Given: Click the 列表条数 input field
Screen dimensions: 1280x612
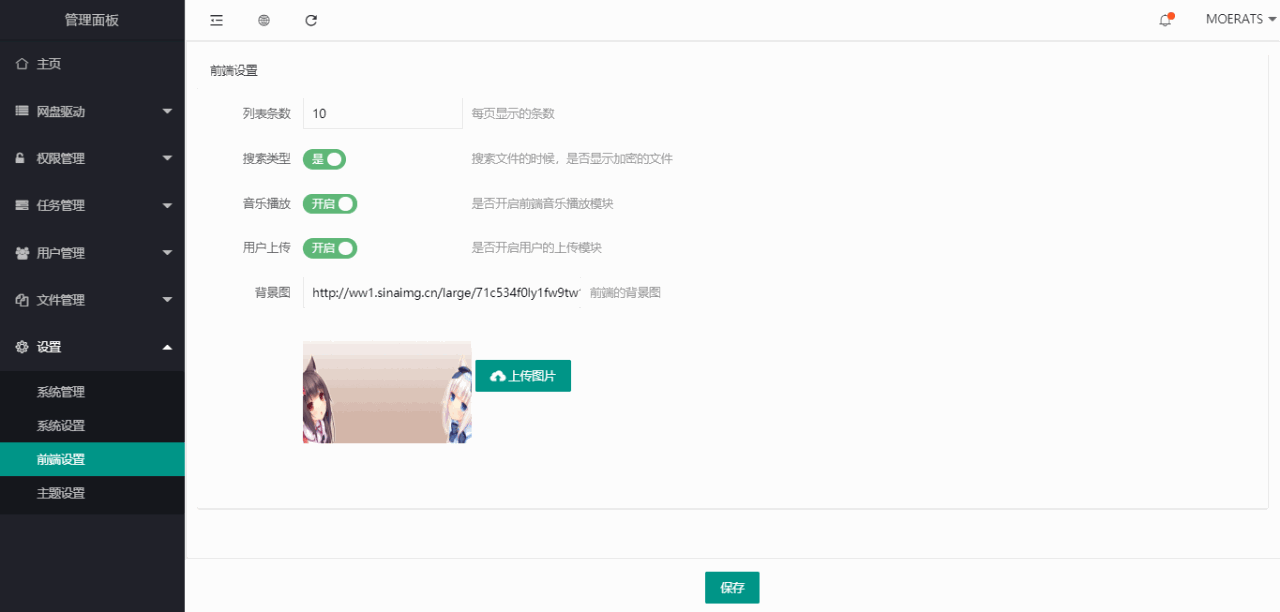Looking at the screenshot, I should [382, 113].
